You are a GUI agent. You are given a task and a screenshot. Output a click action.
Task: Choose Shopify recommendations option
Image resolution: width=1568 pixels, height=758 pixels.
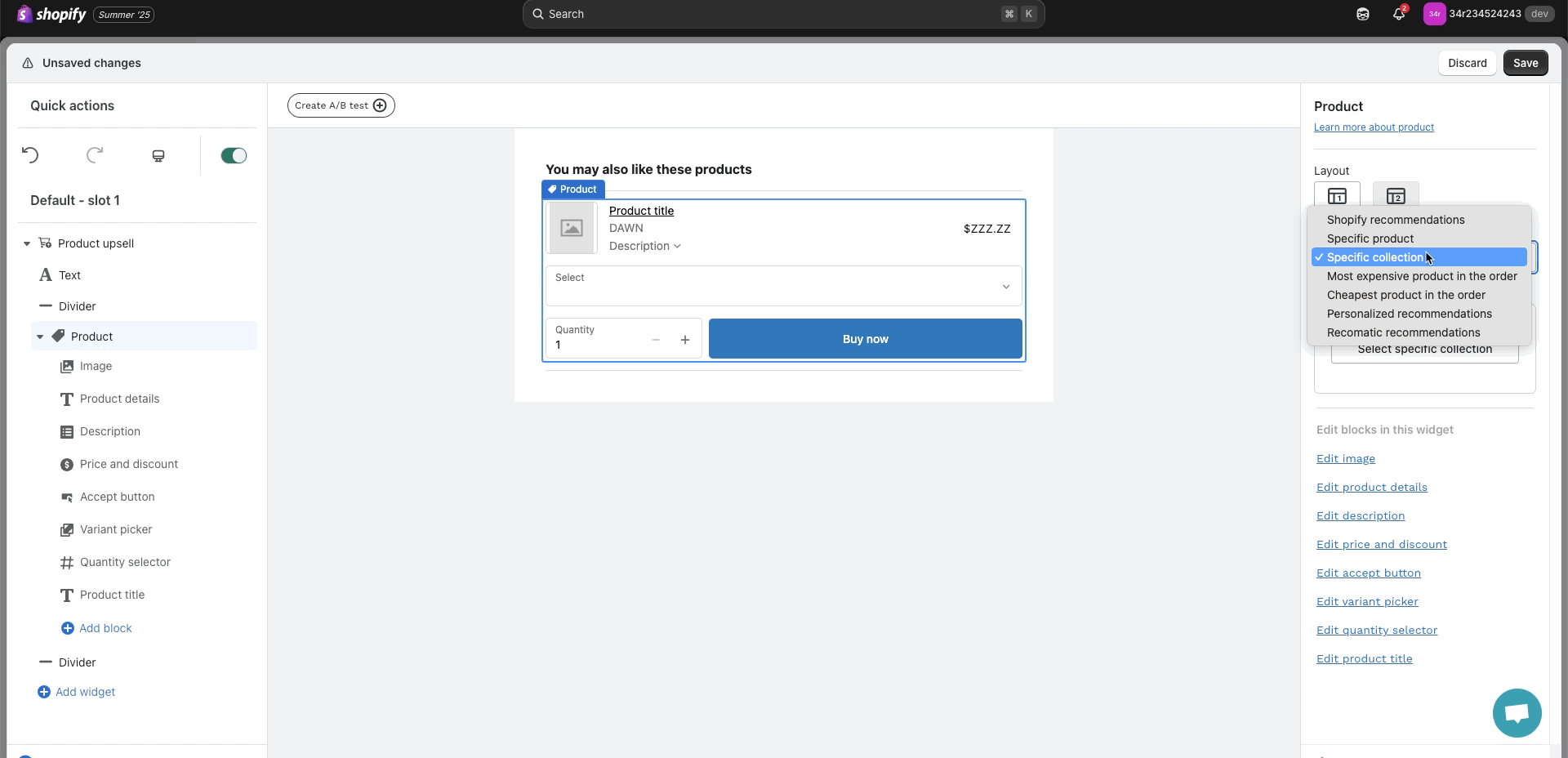(1395, 220)
